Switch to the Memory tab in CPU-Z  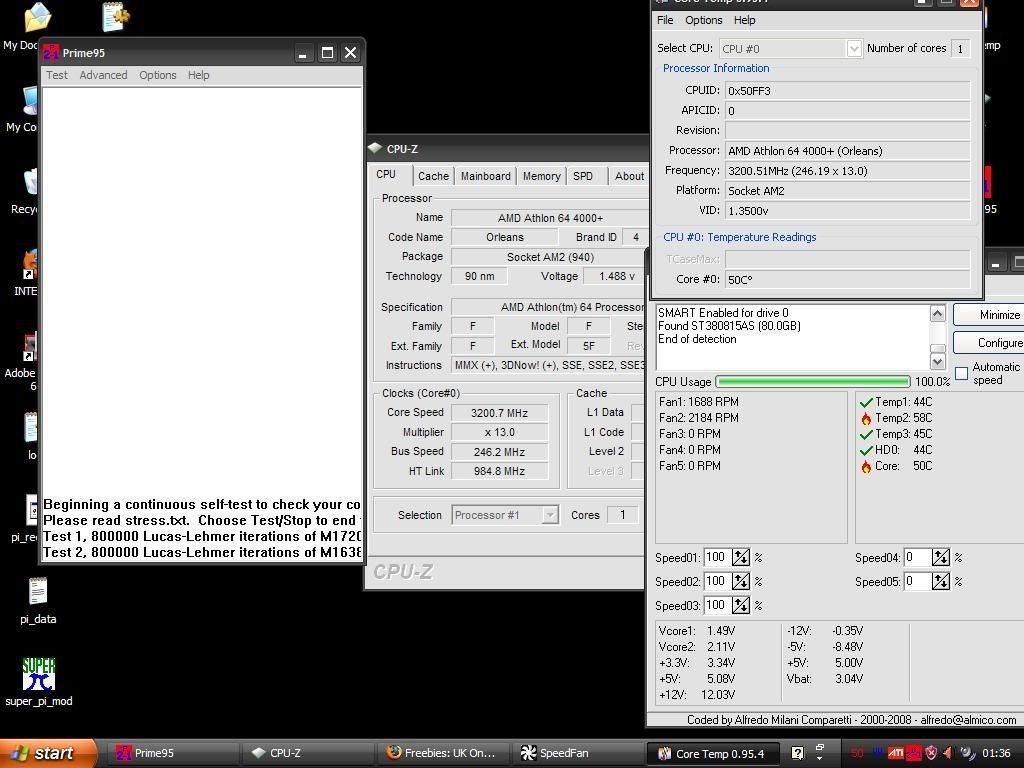tap(541, 176)
